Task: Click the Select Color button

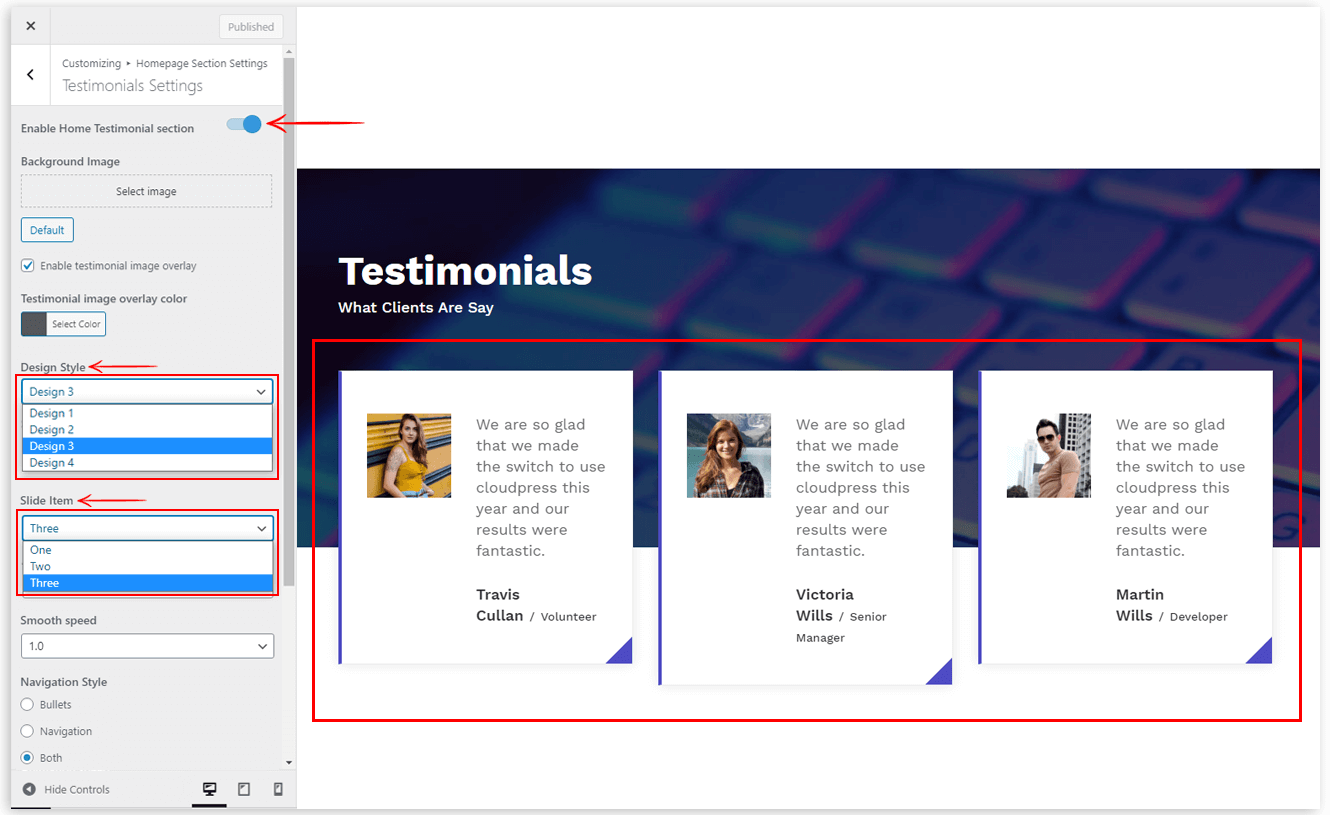Action: [77, 324]
